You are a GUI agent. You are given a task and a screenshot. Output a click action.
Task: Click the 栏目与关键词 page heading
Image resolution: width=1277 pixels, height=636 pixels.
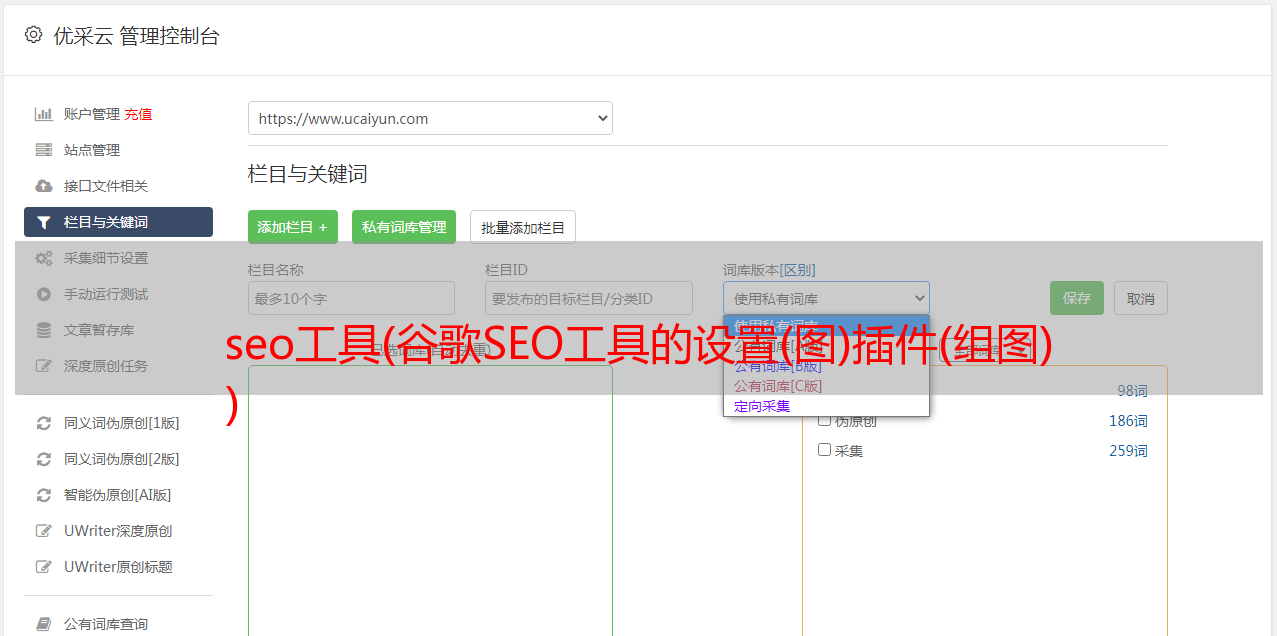(x=308, y=174)
